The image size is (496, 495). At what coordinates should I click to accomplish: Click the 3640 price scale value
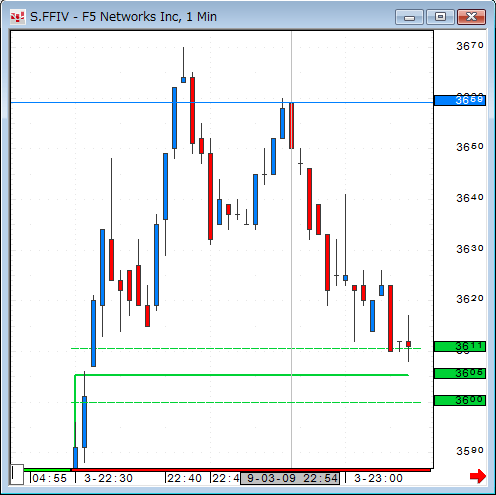(470, 198)
